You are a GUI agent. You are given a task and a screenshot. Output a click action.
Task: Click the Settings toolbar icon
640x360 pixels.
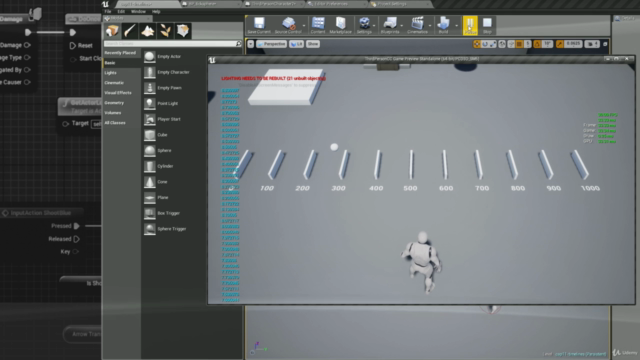(364, 25)
